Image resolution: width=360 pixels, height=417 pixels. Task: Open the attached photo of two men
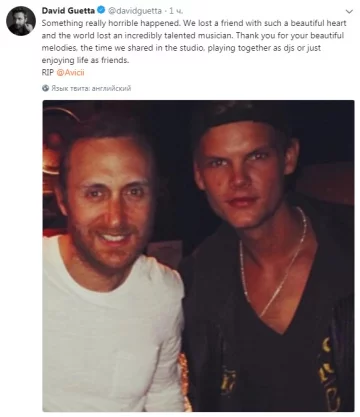point(198,256)
